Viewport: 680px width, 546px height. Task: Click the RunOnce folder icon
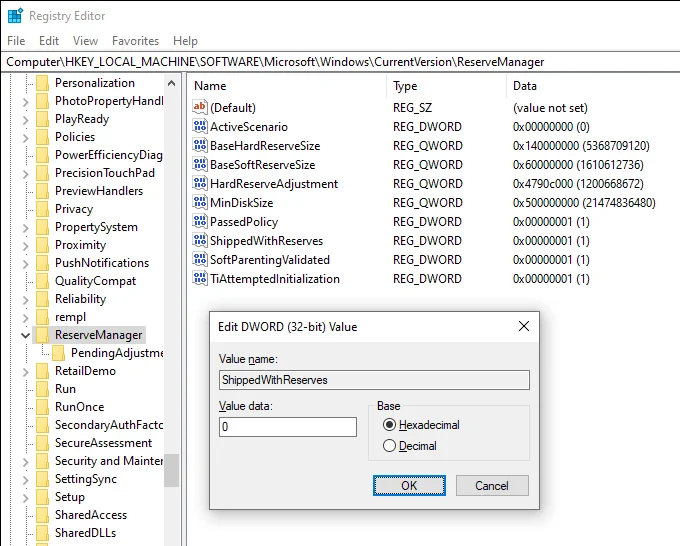pyautogui.click(x=42, y=407)
